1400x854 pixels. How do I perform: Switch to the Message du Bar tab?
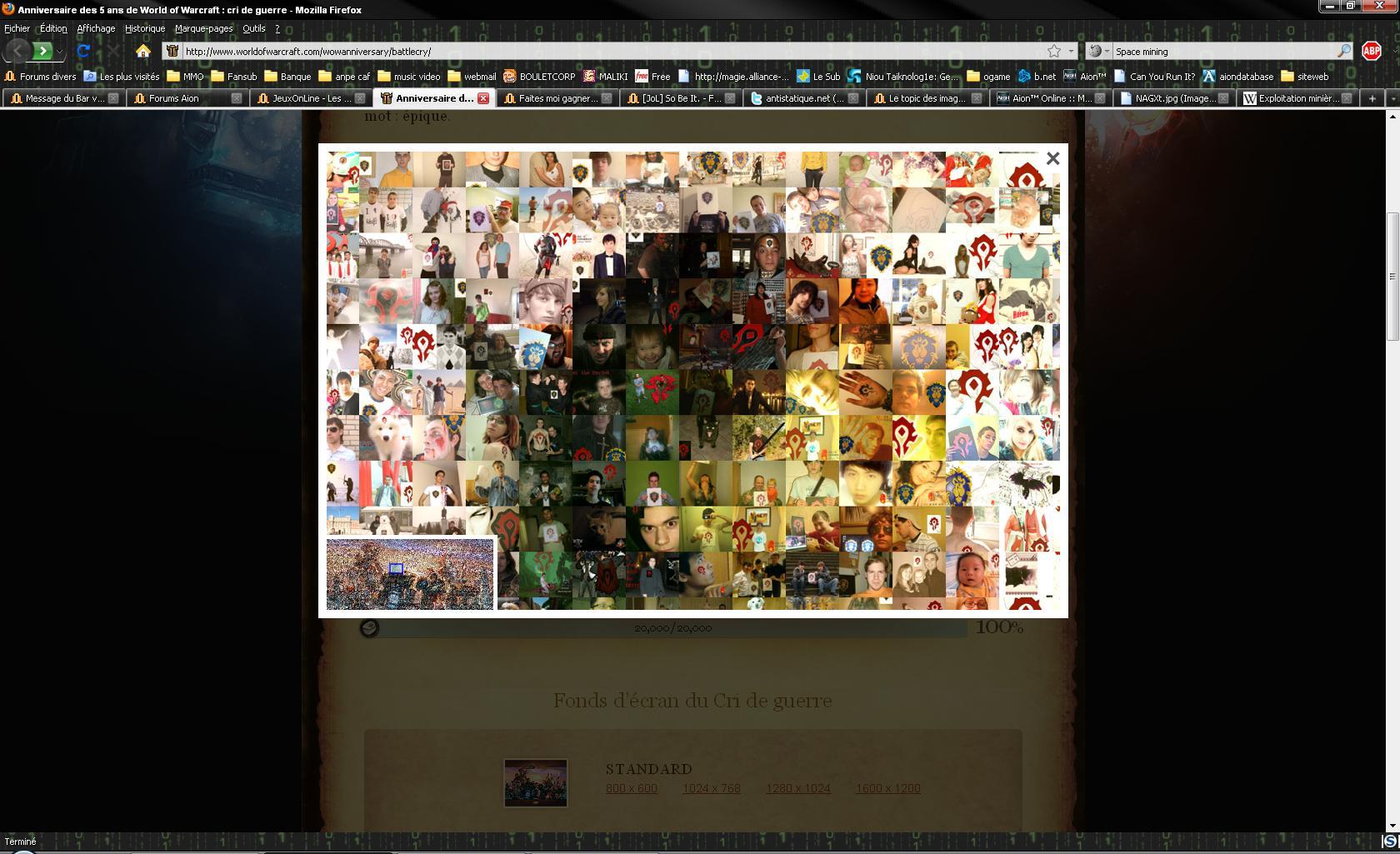(x=63, y=98)
